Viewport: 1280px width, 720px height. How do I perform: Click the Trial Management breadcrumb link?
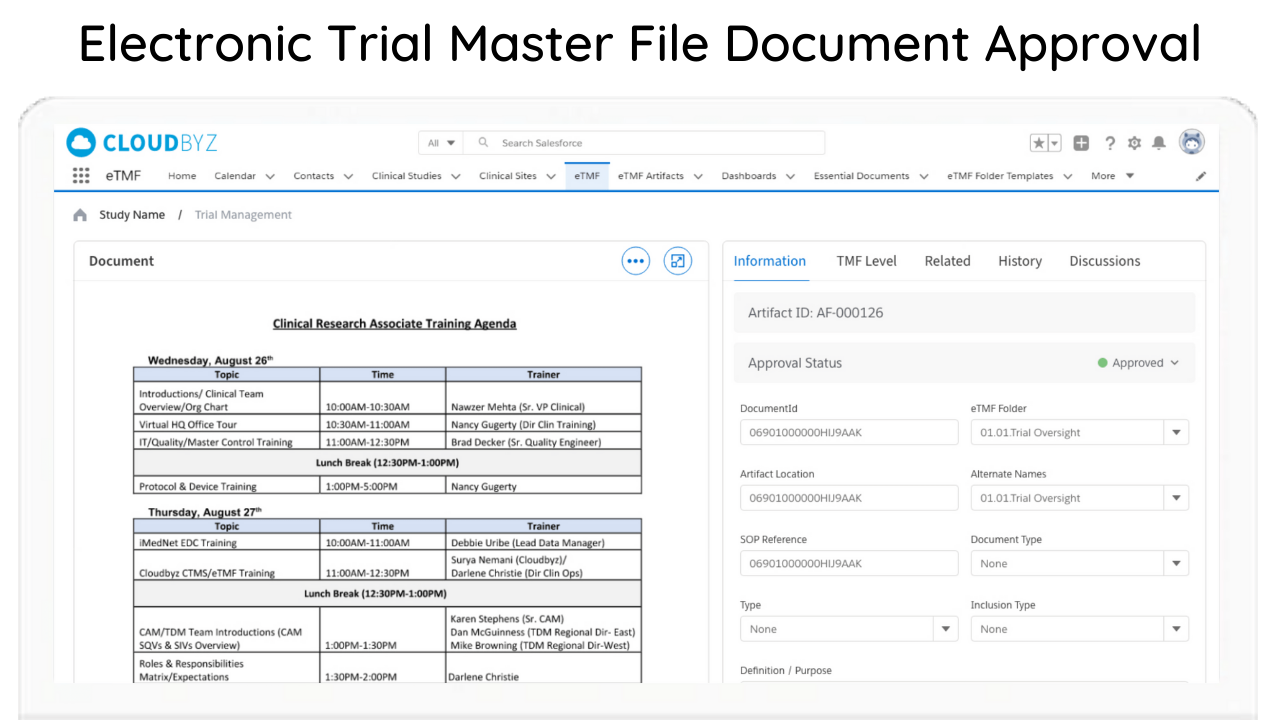(x=243, y=215)
